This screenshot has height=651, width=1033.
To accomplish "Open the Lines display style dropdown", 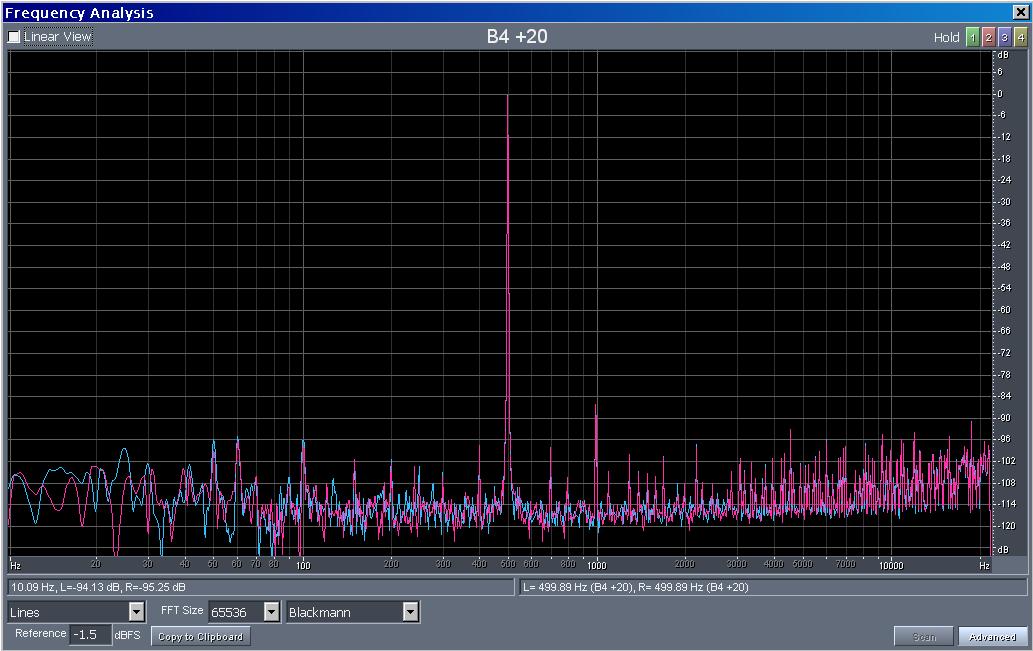I will [136, 612].
